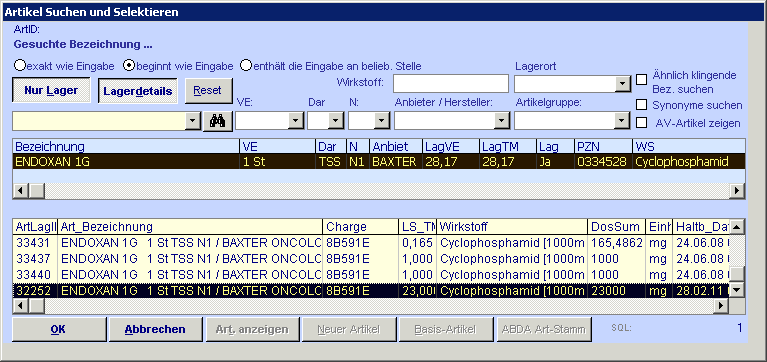This screenshot has height=362, width=767.
Task: Select stock row 33440
Action: pos(371,274)
